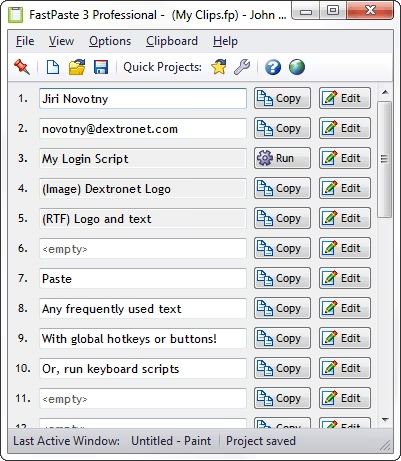Click the scrollbar up arrow
Image resolution: width=401 pixels, height=461 pixels.
click(x=385, y=92)
